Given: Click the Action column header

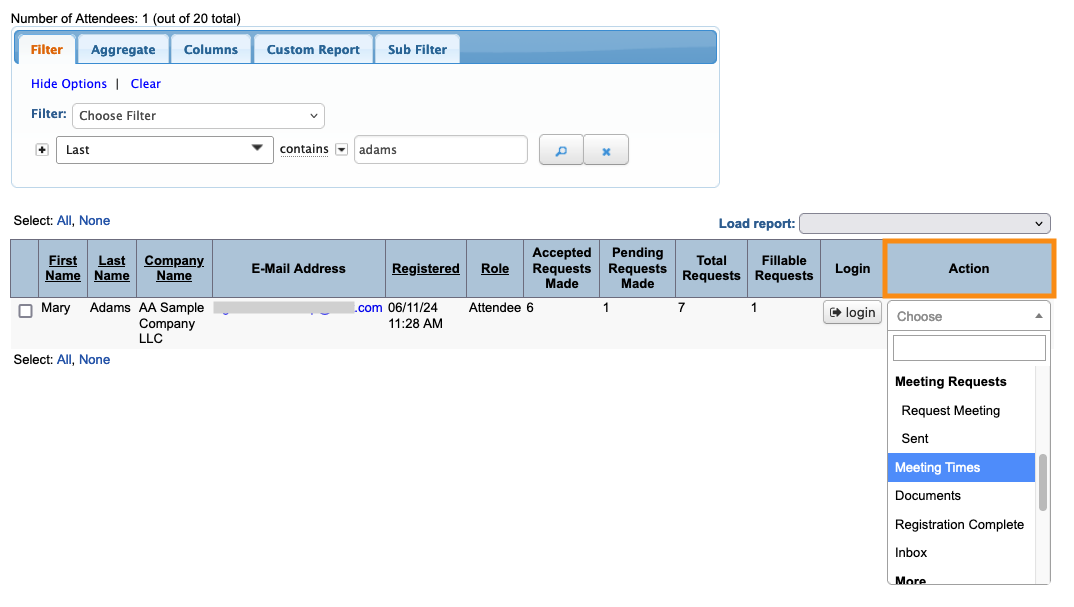Looking at the screenshot, I should click(969, 269).
